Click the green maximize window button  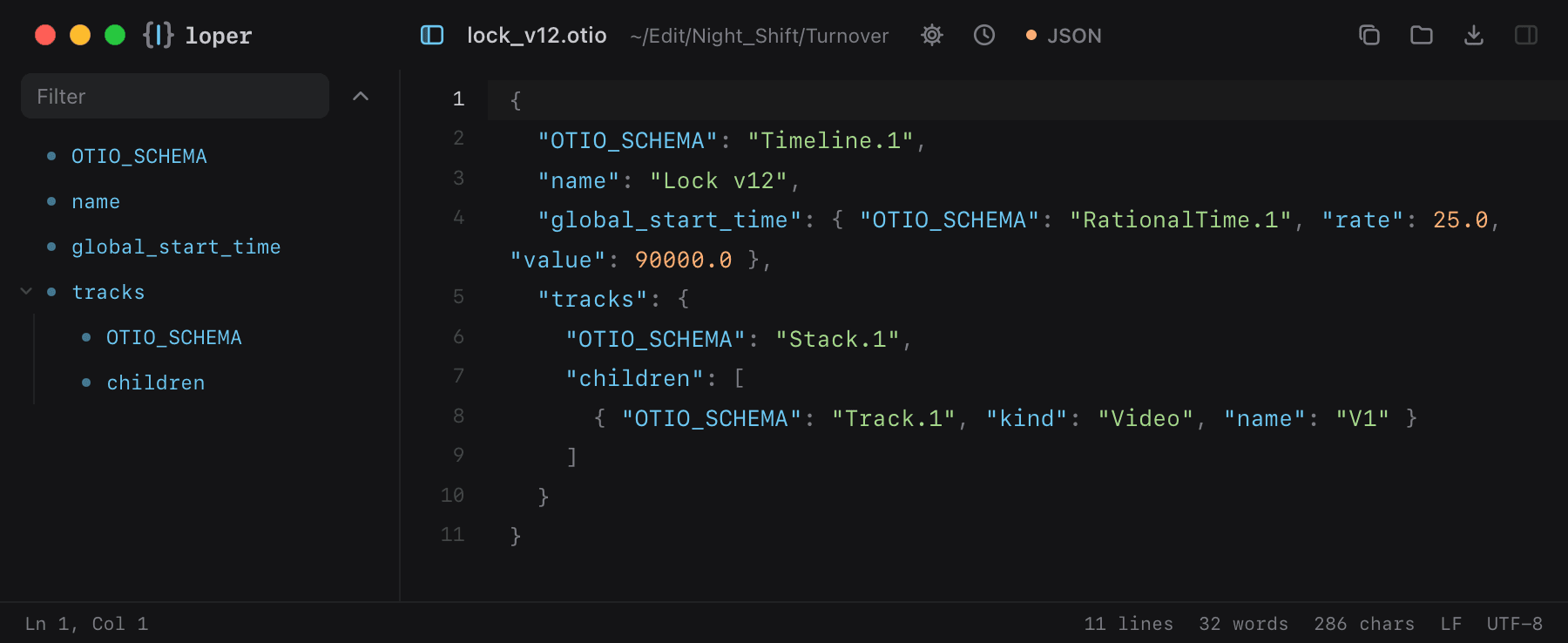pyautogui.click(x=115, y=35)
